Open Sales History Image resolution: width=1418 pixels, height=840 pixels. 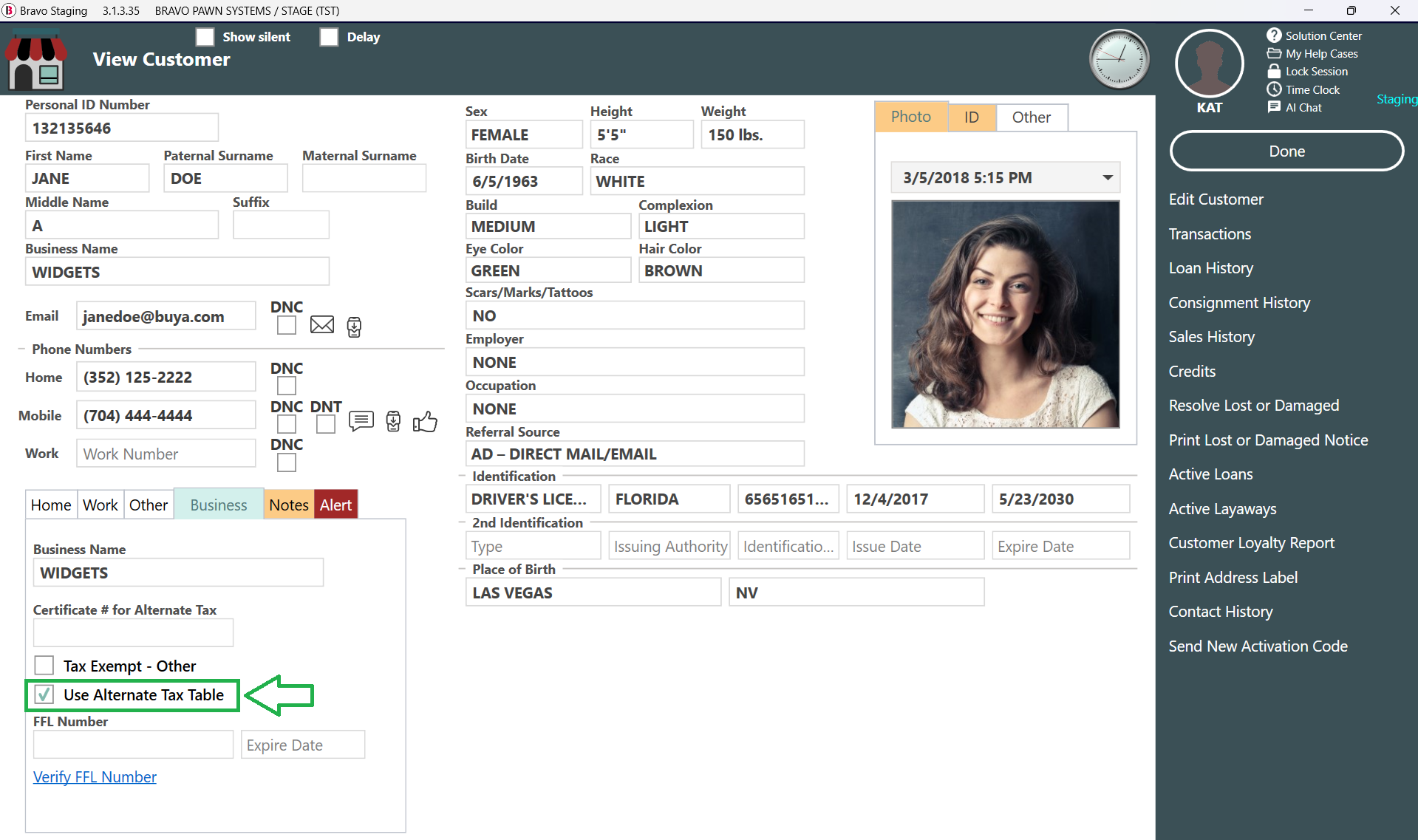1212,337
